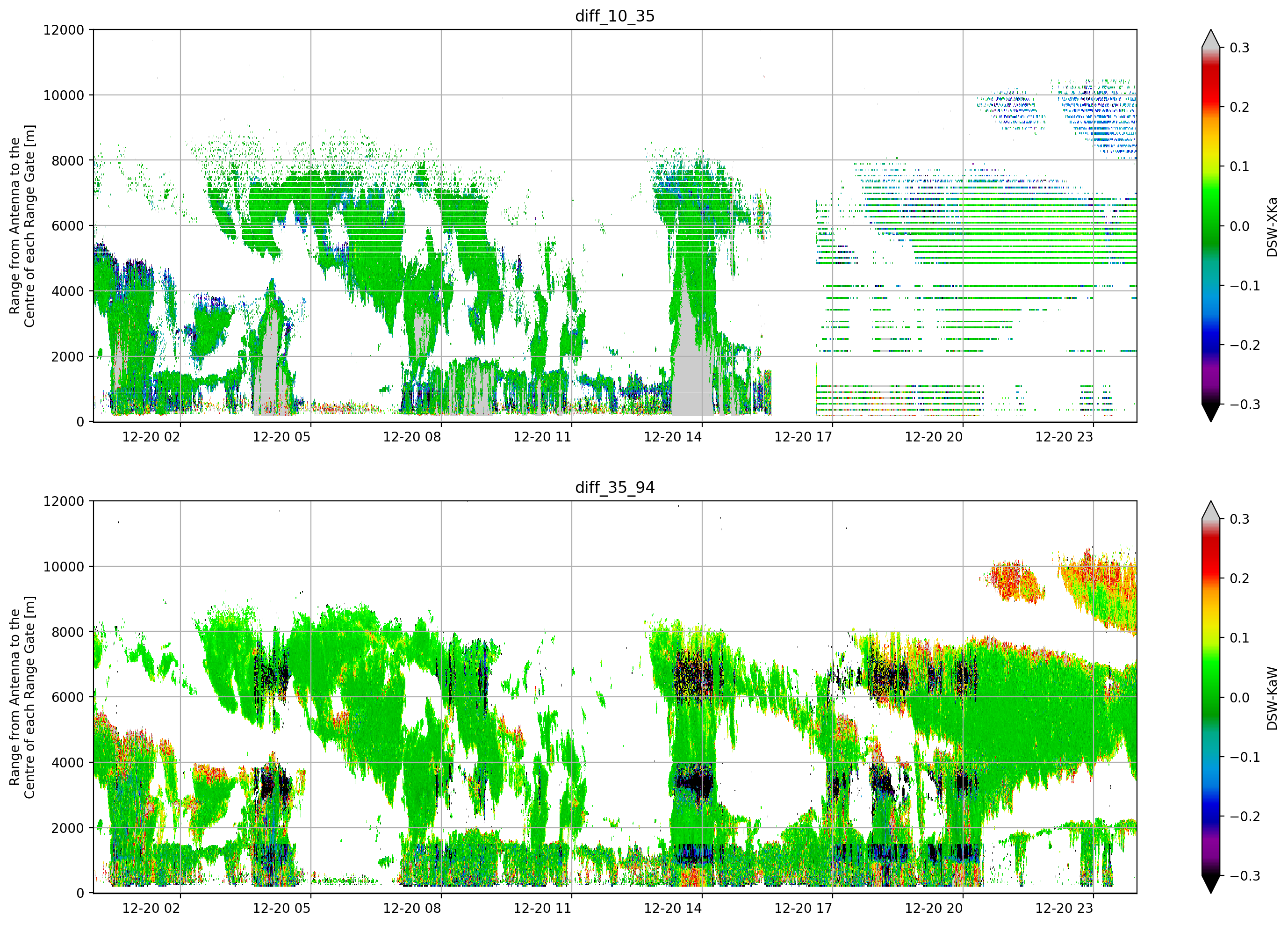Click "12-20 02" tick under the diff_10_35 plot
The height and width of the screenshot is (925, 1288).
(x=151, y=437)
